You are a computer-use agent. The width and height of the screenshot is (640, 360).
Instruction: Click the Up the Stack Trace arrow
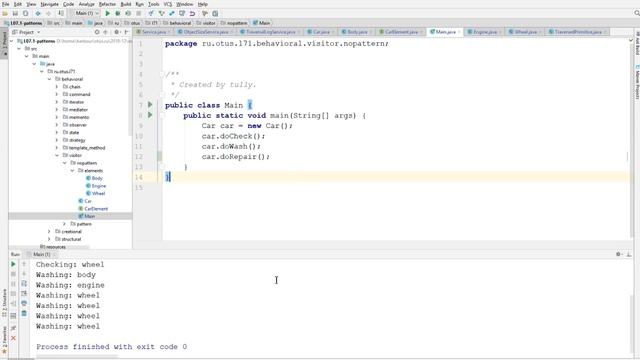pos(24,264)
